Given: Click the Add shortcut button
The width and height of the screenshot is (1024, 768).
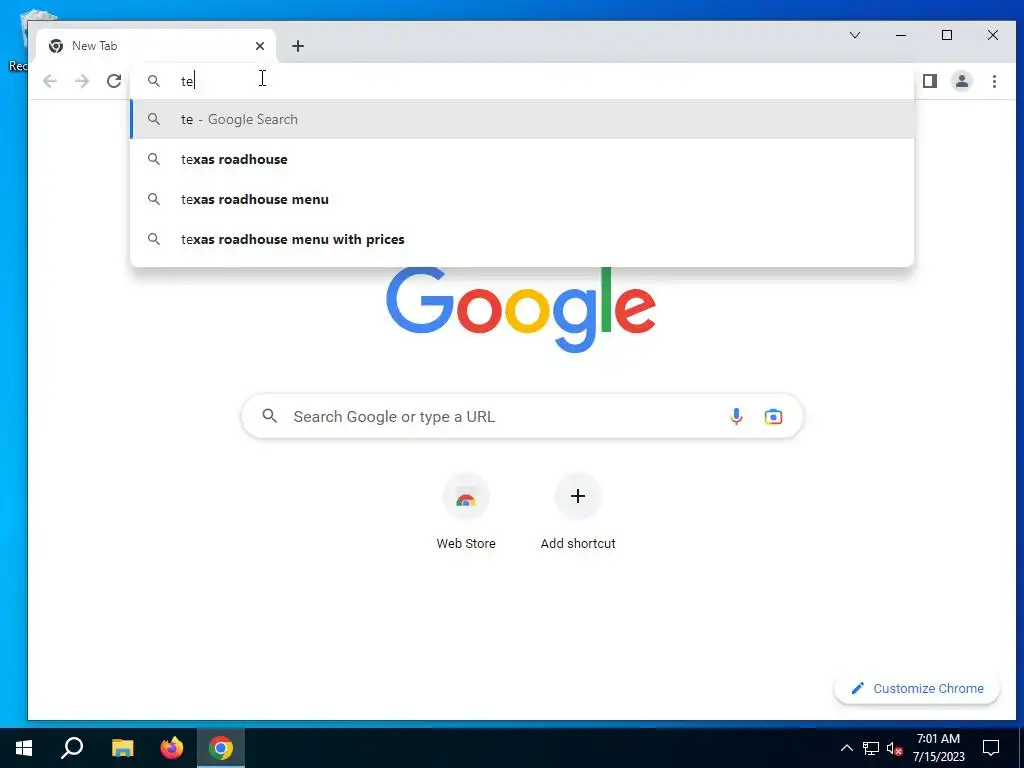Looking at the screenshot, I should click(x=578, y=512).
